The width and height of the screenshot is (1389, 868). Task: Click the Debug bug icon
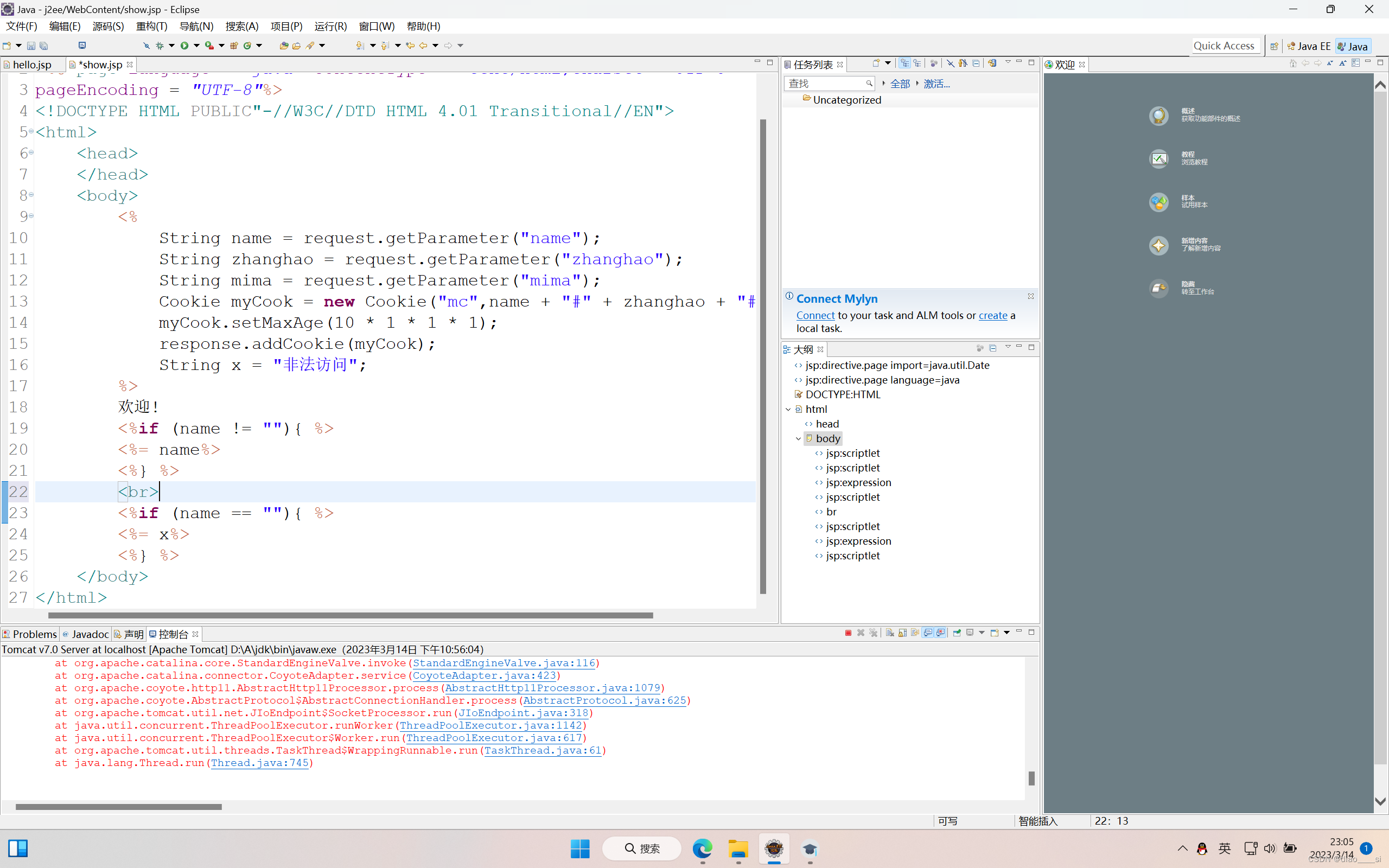click(x=160, y=46)
